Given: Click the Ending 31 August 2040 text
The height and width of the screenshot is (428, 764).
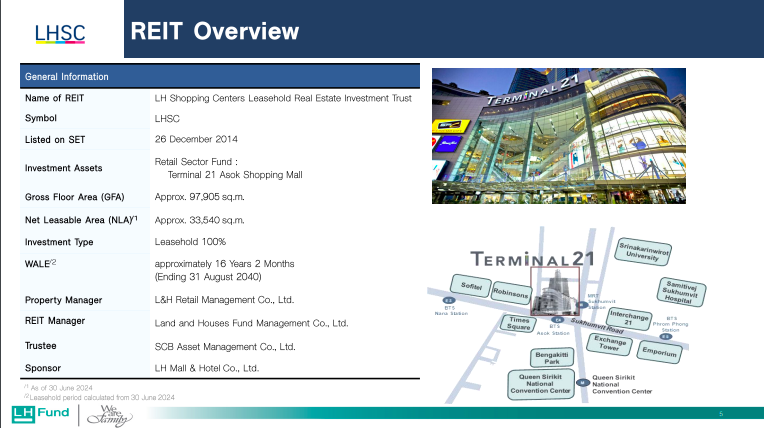Looking at the screenshot, I should [208, 277].
